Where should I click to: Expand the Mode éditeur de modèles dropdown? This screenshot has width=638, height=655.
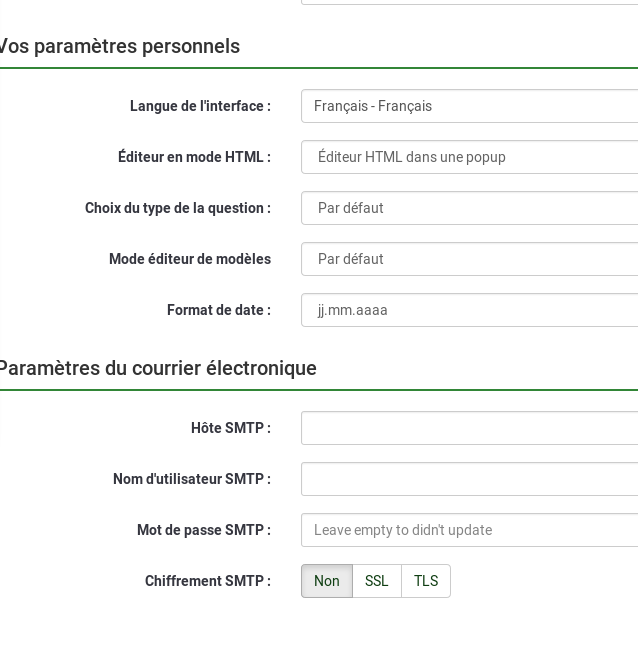469,259
